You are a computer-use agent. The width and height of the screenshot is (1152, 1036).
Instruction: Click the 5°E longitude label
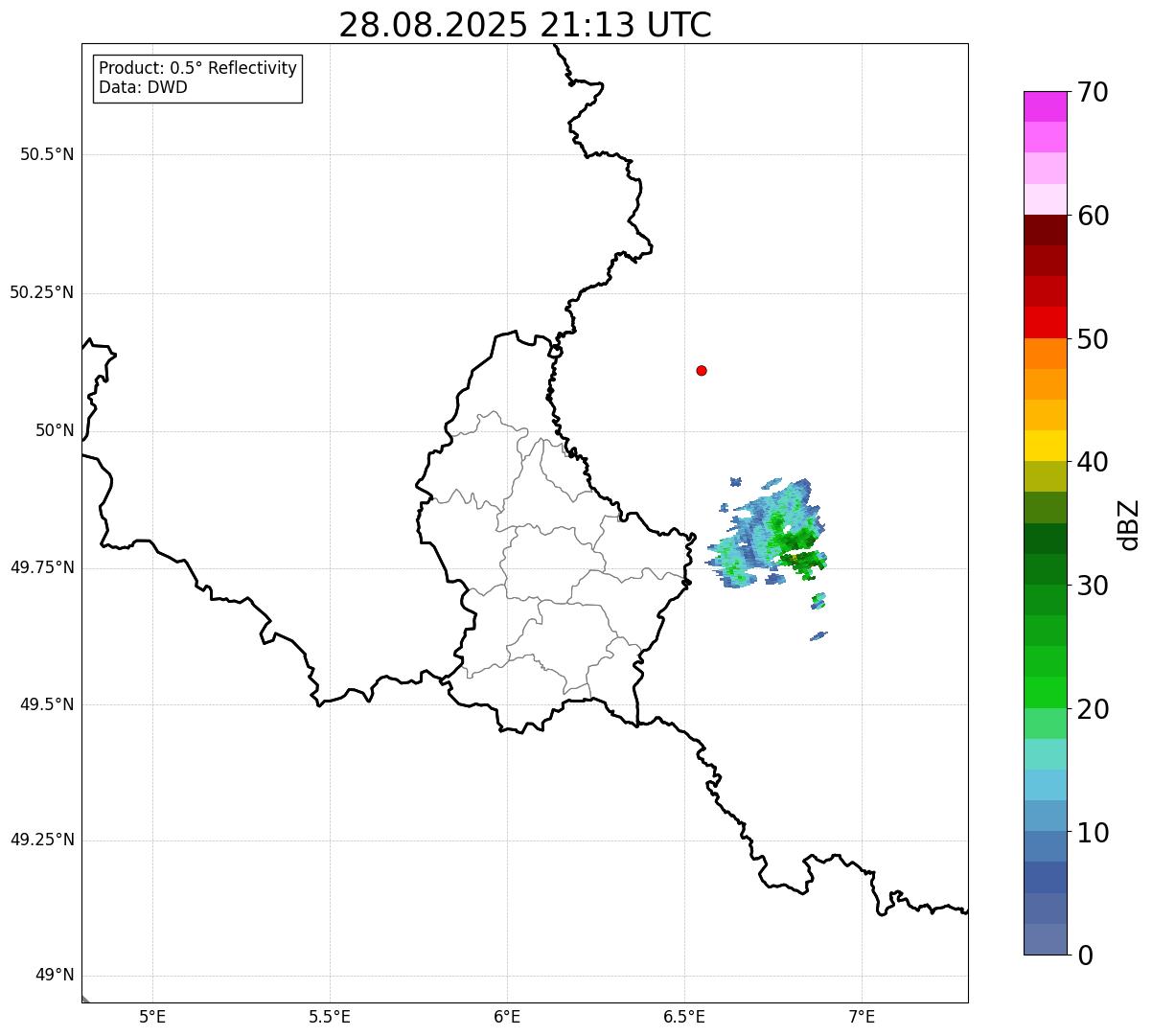(152, 1016)
